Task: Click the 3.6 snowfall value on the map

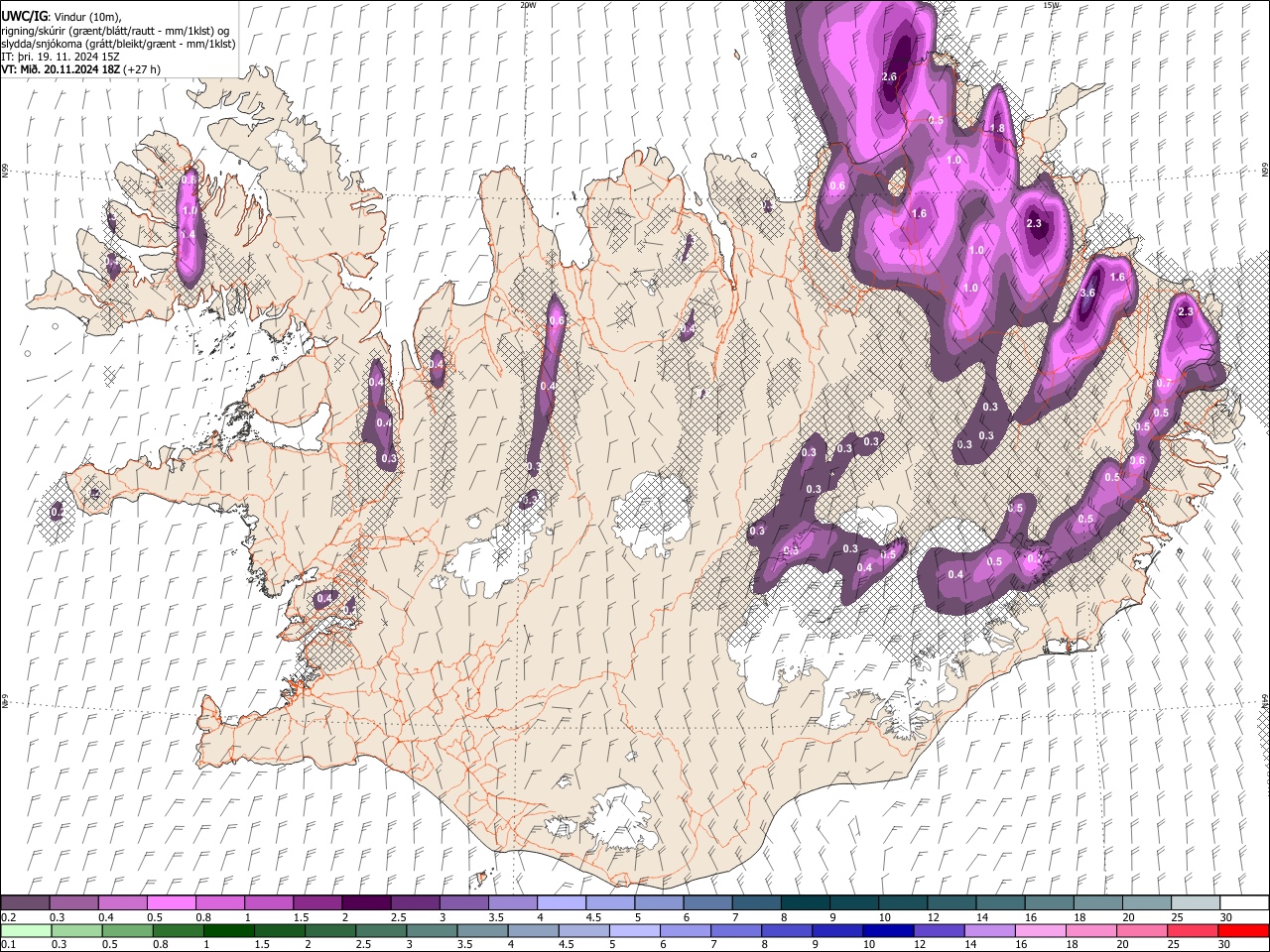Action: coord(1087,293)
